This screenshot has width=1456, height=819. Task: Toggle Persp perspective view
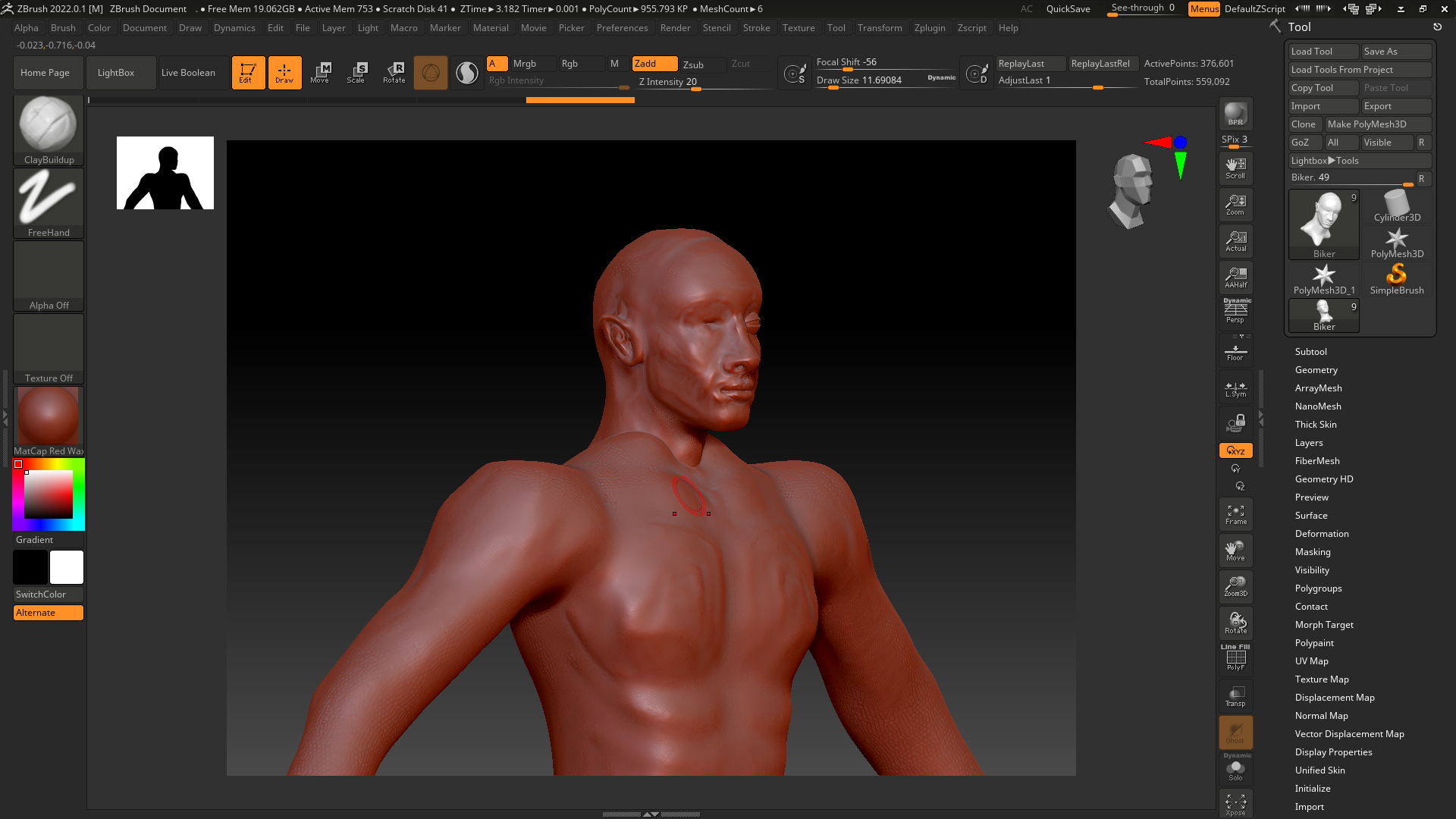[x=1235, y=312]
